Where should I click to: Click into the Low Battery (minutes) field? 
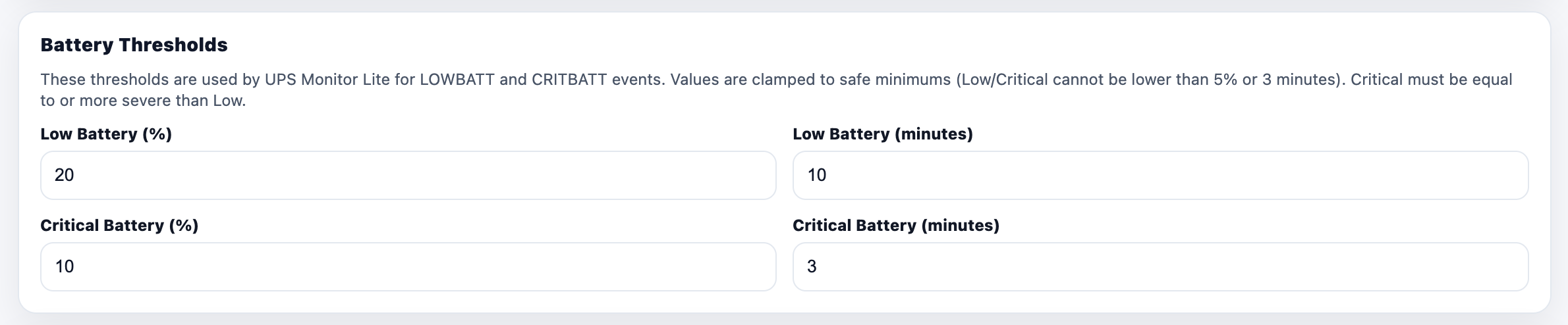coord(1160,175)
